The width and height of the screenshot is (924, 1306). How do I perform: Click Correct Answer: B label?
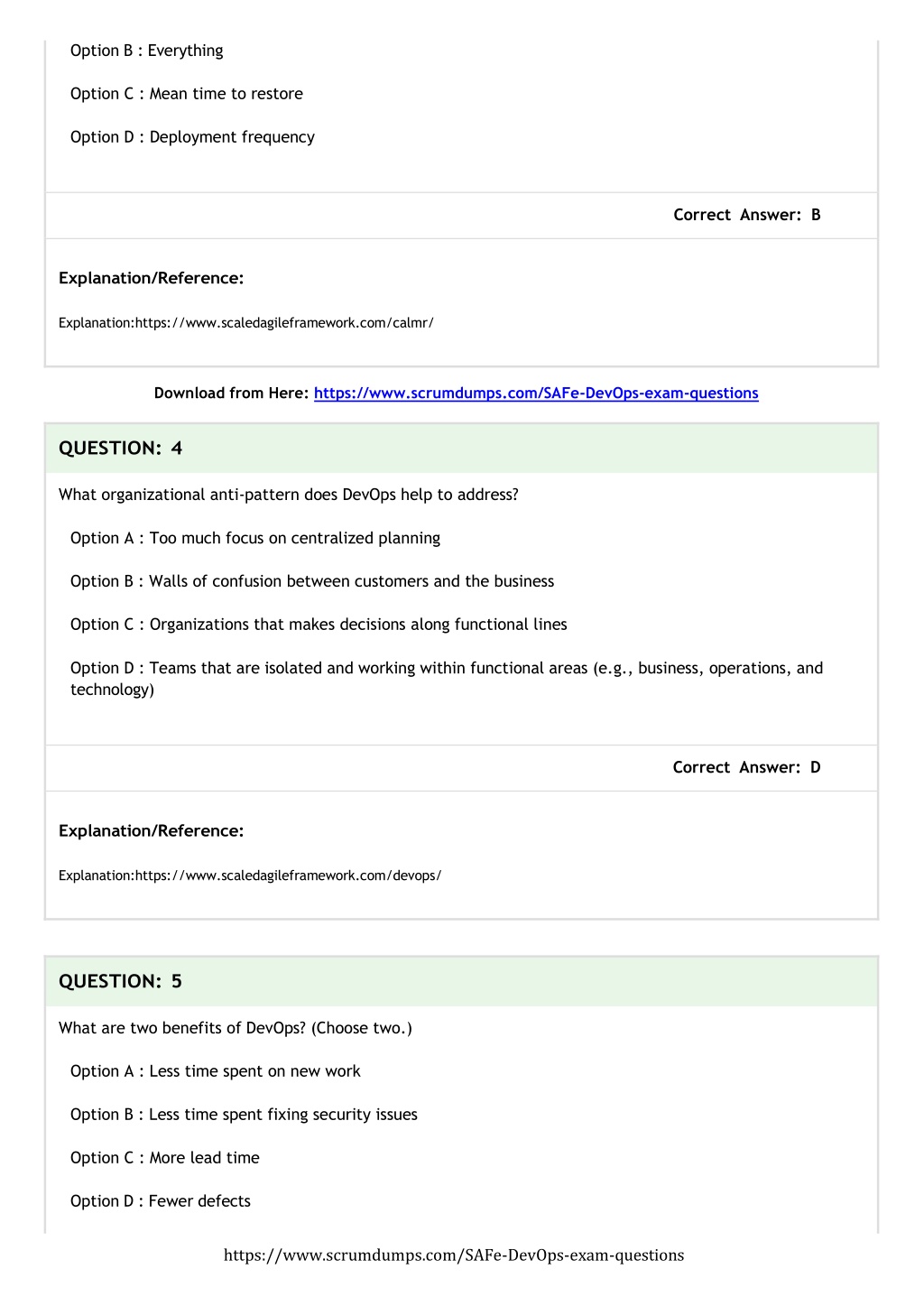(747, 215)
